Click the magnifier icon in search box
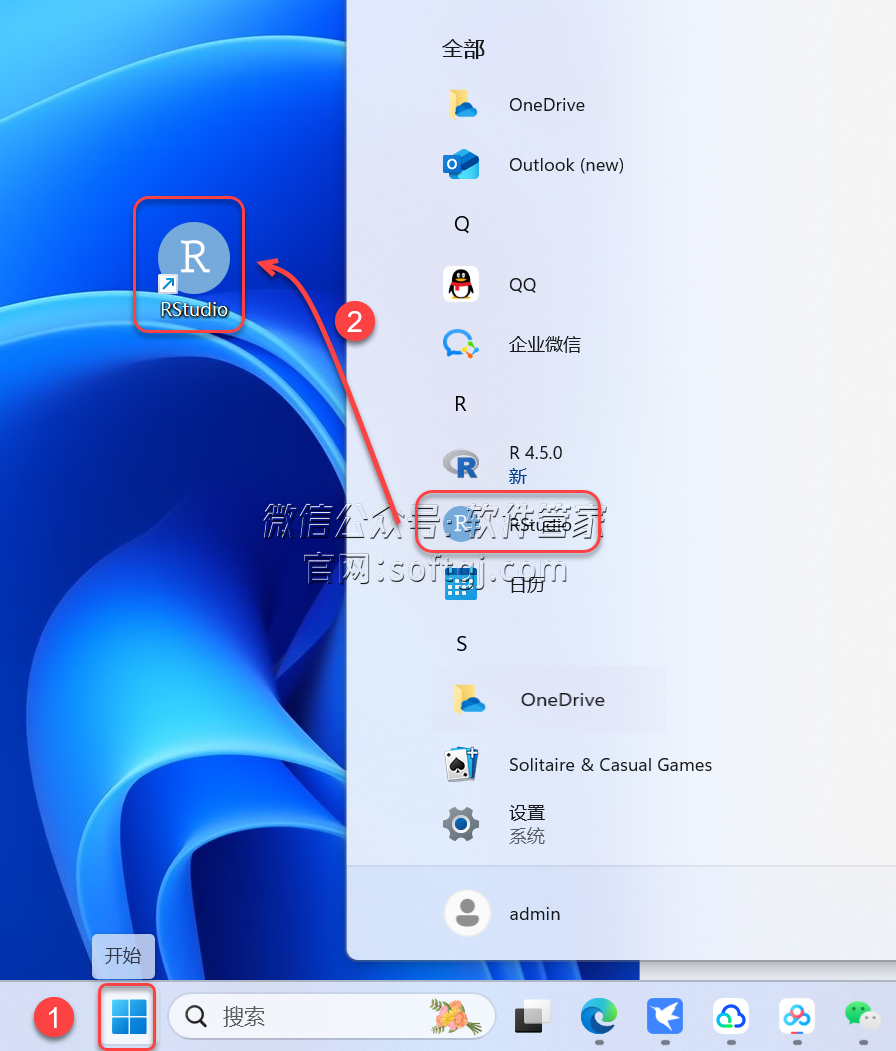This screenshot has width=896, height=1051. (x=196, y=1016)
